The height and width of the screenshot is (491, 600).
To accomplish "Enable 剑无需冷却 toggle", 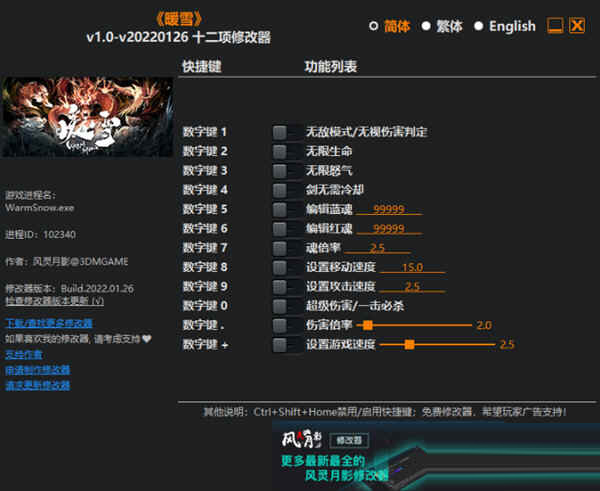I will pyautogui.click(x=286, y=189).
